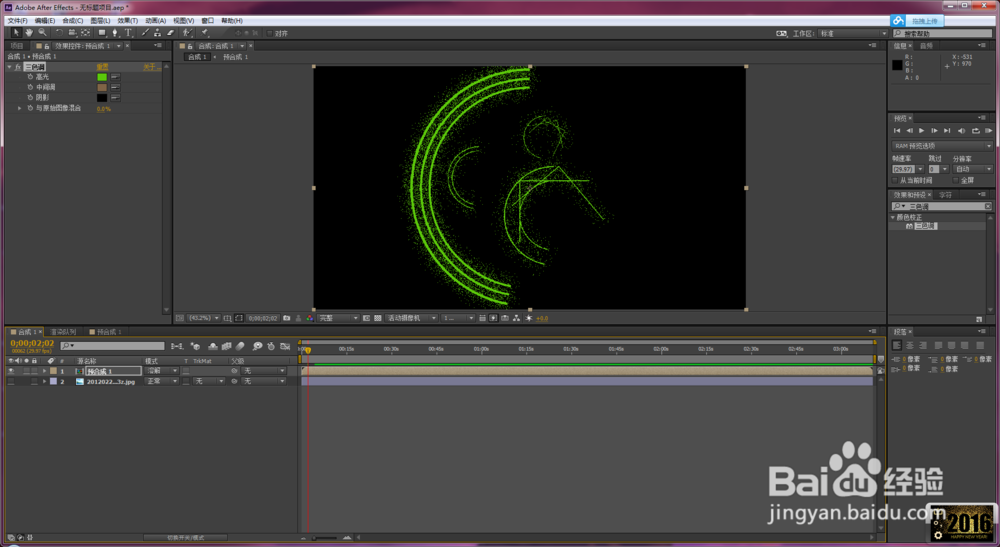Enable 全屏 full screen checkbox
This screenshot has width=1000, height=547.
[x=955, y=180]
